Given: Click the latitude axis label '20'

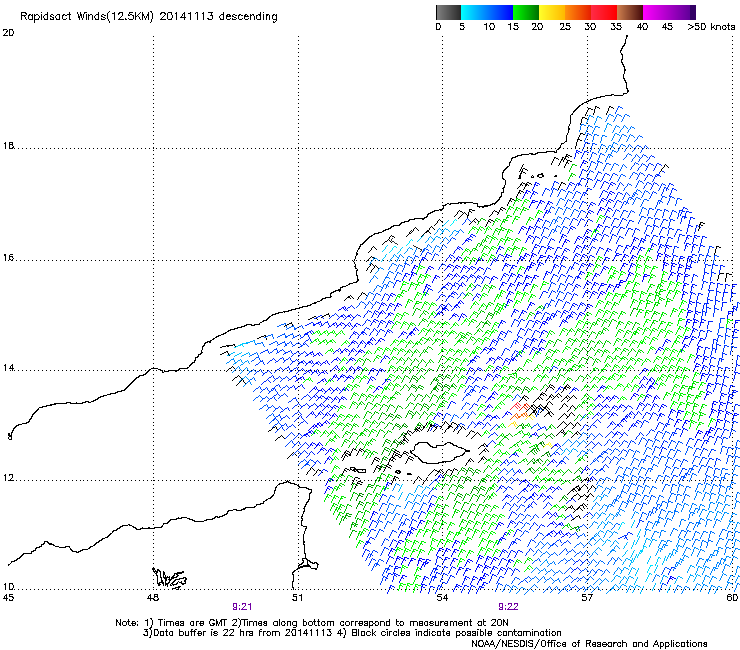Looking at the screenshot, I should tap(8, 33).
